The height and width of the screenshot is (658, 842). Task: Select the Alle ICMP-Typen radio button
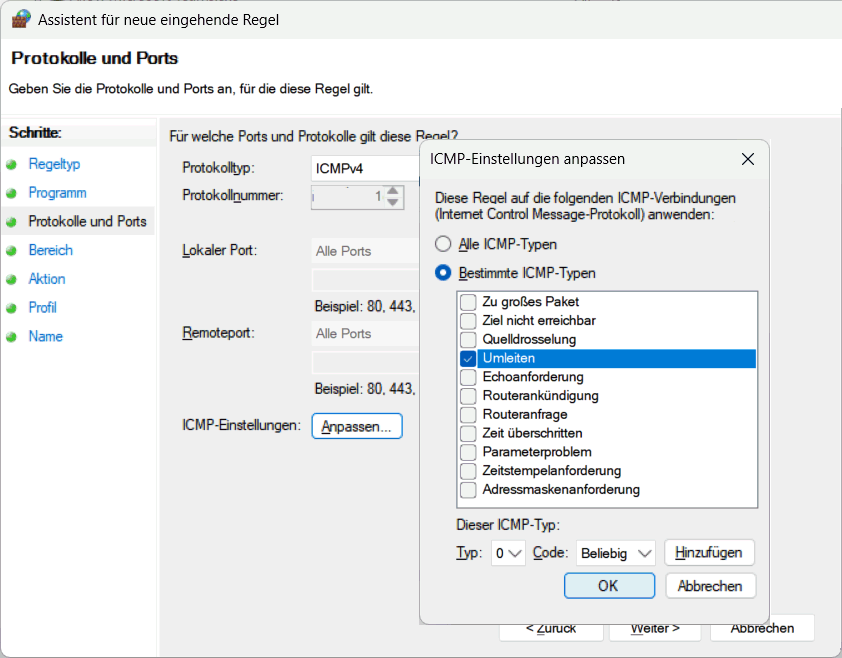[x=442, y=244]
